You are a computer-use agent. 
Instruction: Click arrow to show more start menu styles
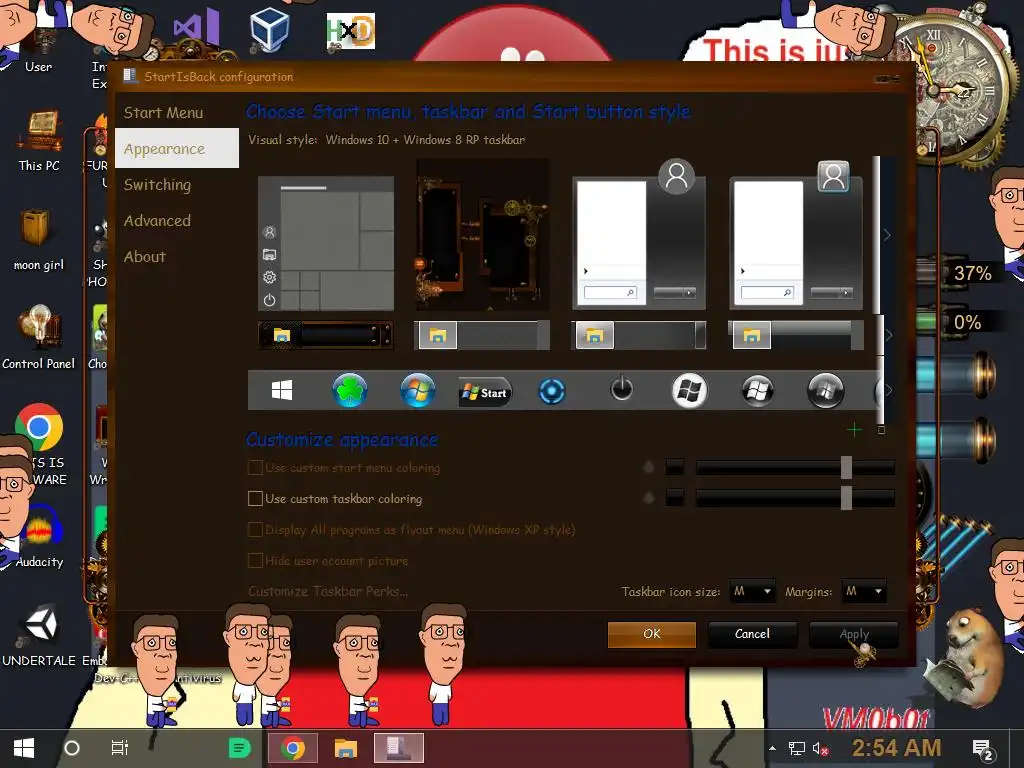tap(887, 235)
